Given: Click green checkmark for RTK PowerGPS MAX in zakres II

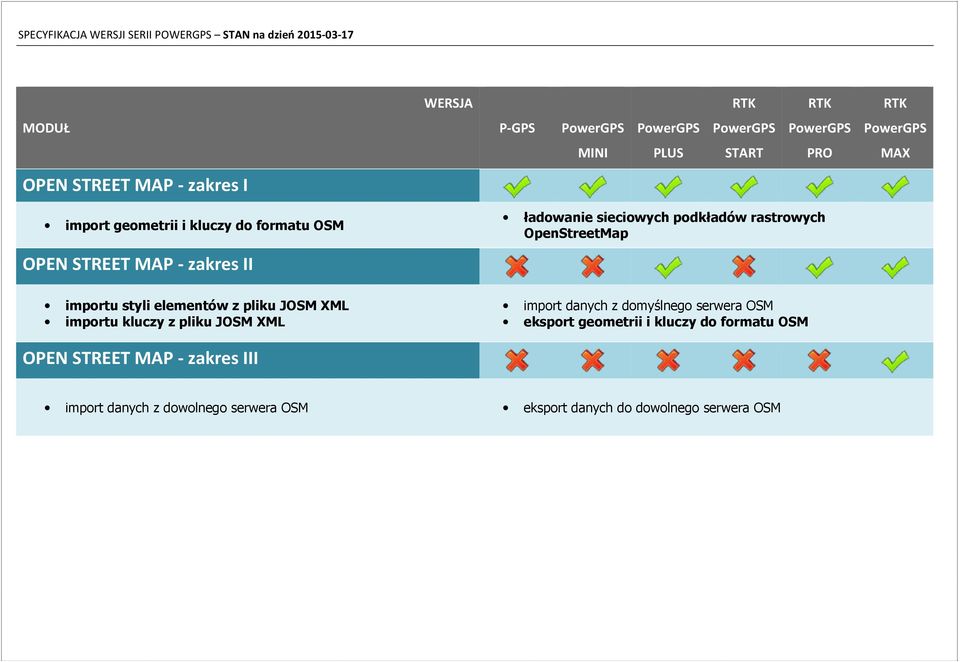Looking at the screenshot, I should pyautogui.click(x=895, y=267).
